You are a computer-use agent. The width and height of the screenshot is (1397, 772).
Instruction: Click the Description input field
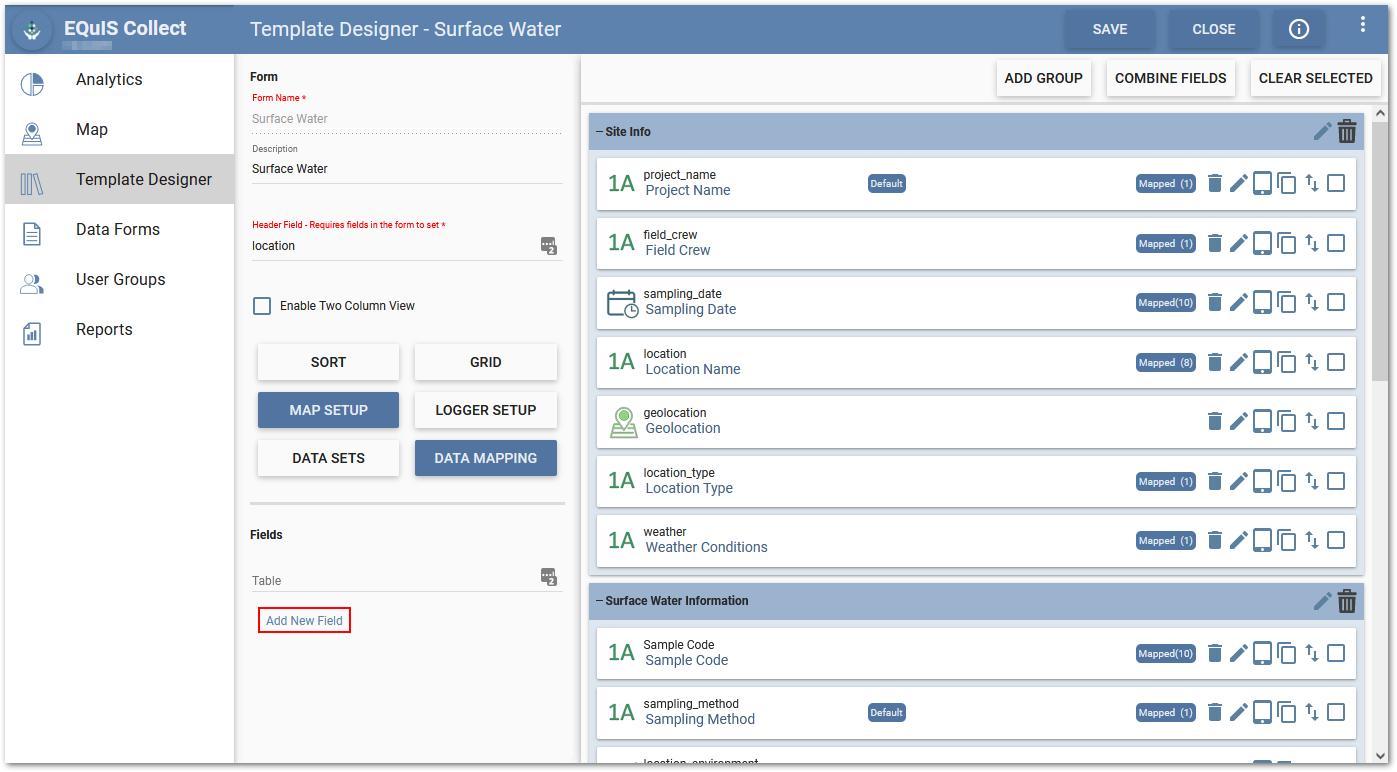[406, 169]
